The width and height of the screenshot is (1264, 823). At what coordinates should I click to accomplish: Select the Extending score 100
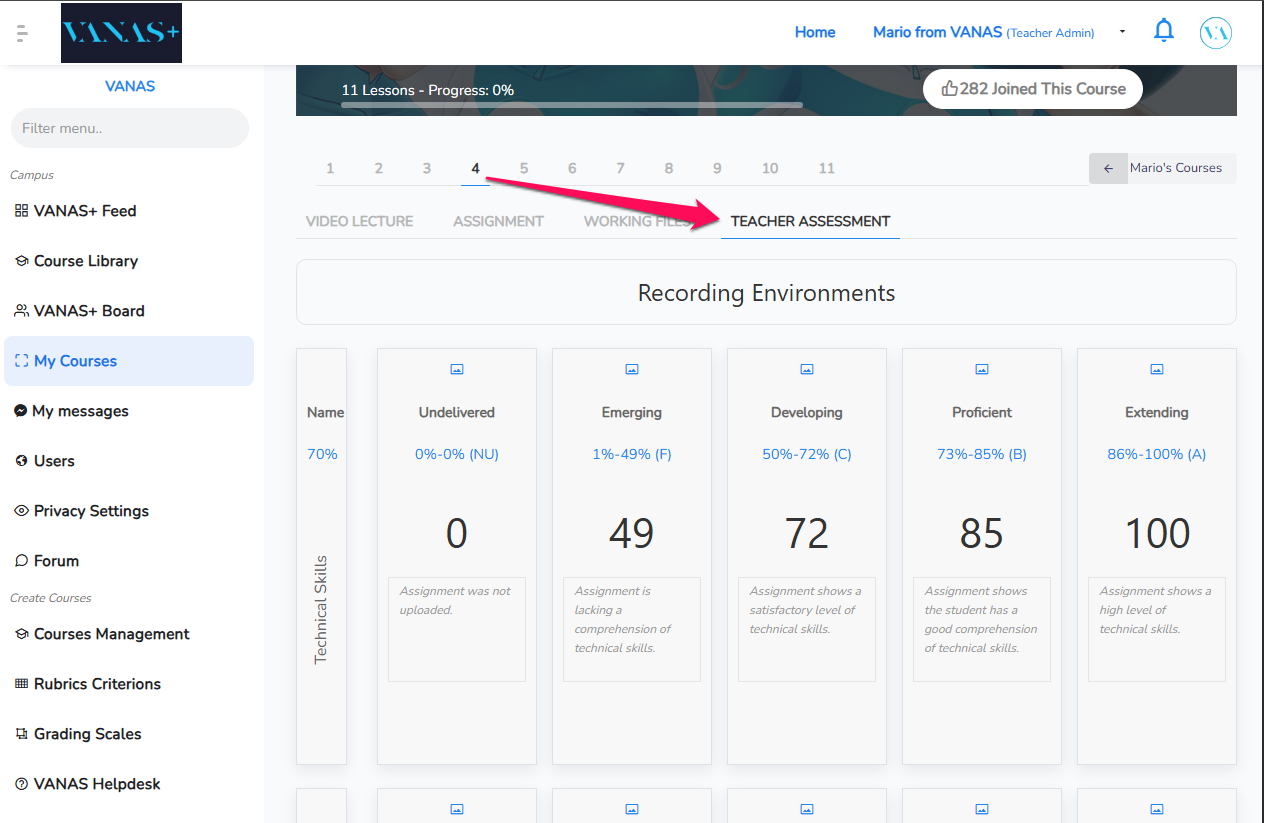point(1157,534)
